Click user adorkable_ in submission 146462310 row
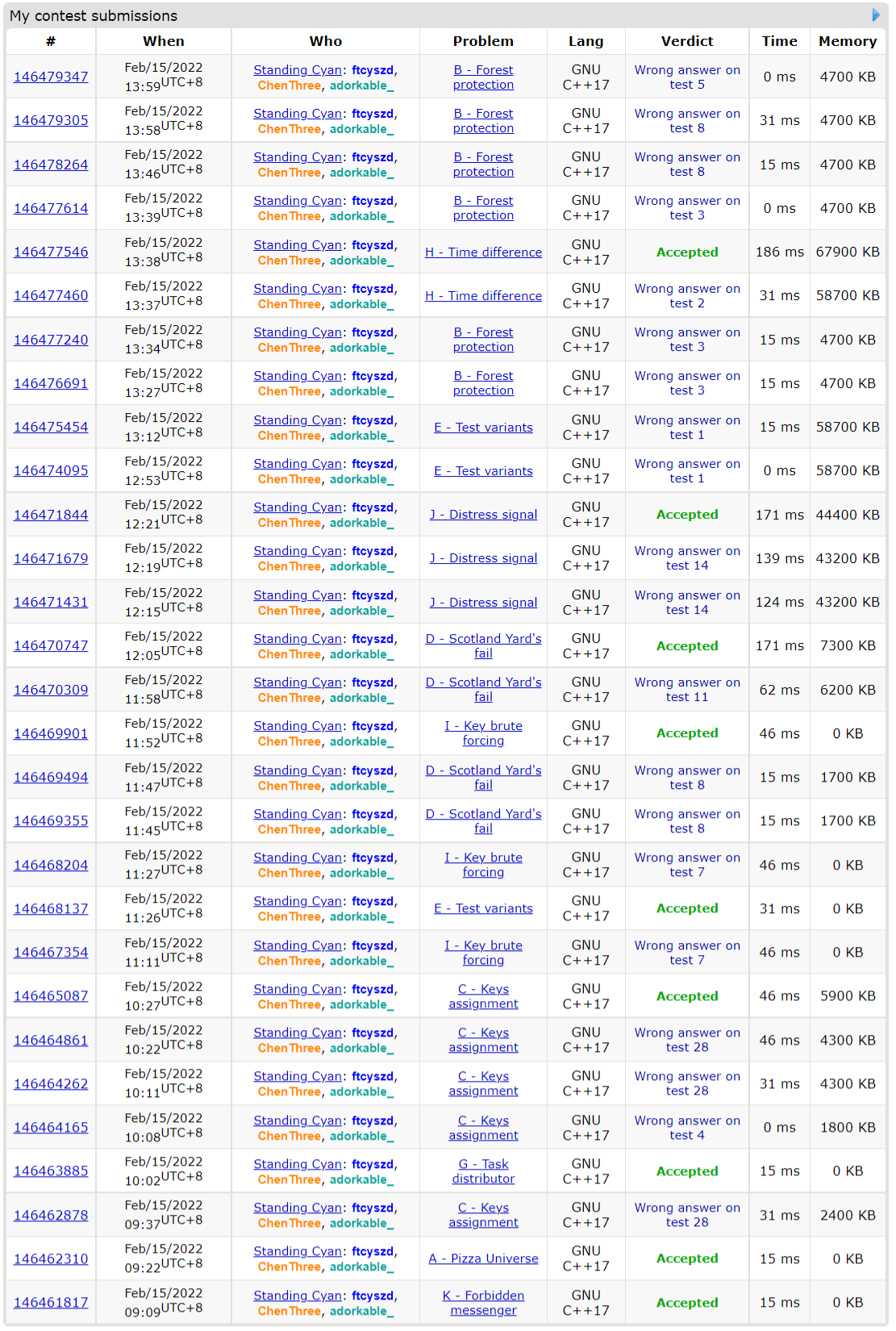Image resolution: width=896 pixels, height=1331 pixels. [361, 1267]
